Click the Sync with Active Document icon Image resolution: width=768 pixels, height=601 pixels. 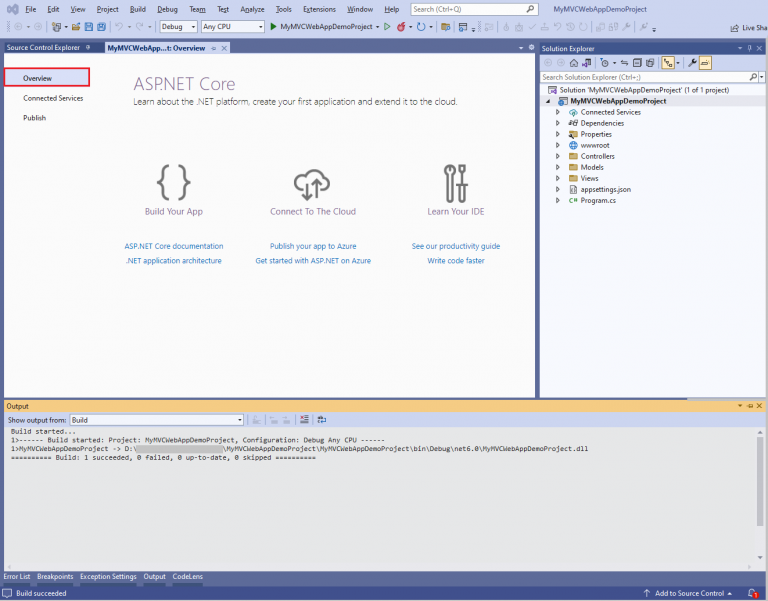point(623,62)
